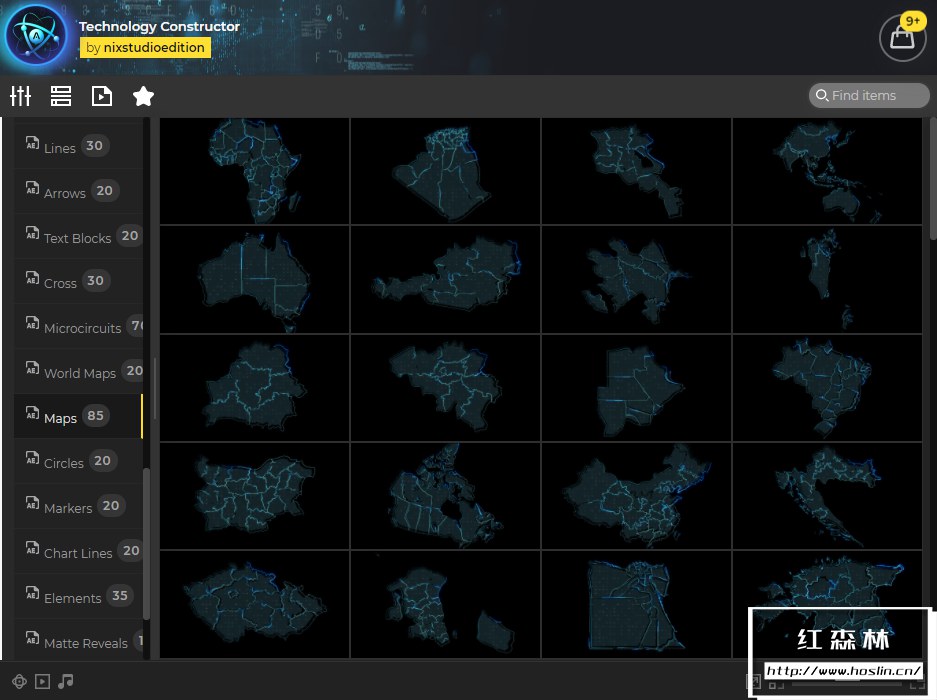The height and width of the screenshot is (700, 937).
Task: Type in the Find items search field
Action: 869,96
